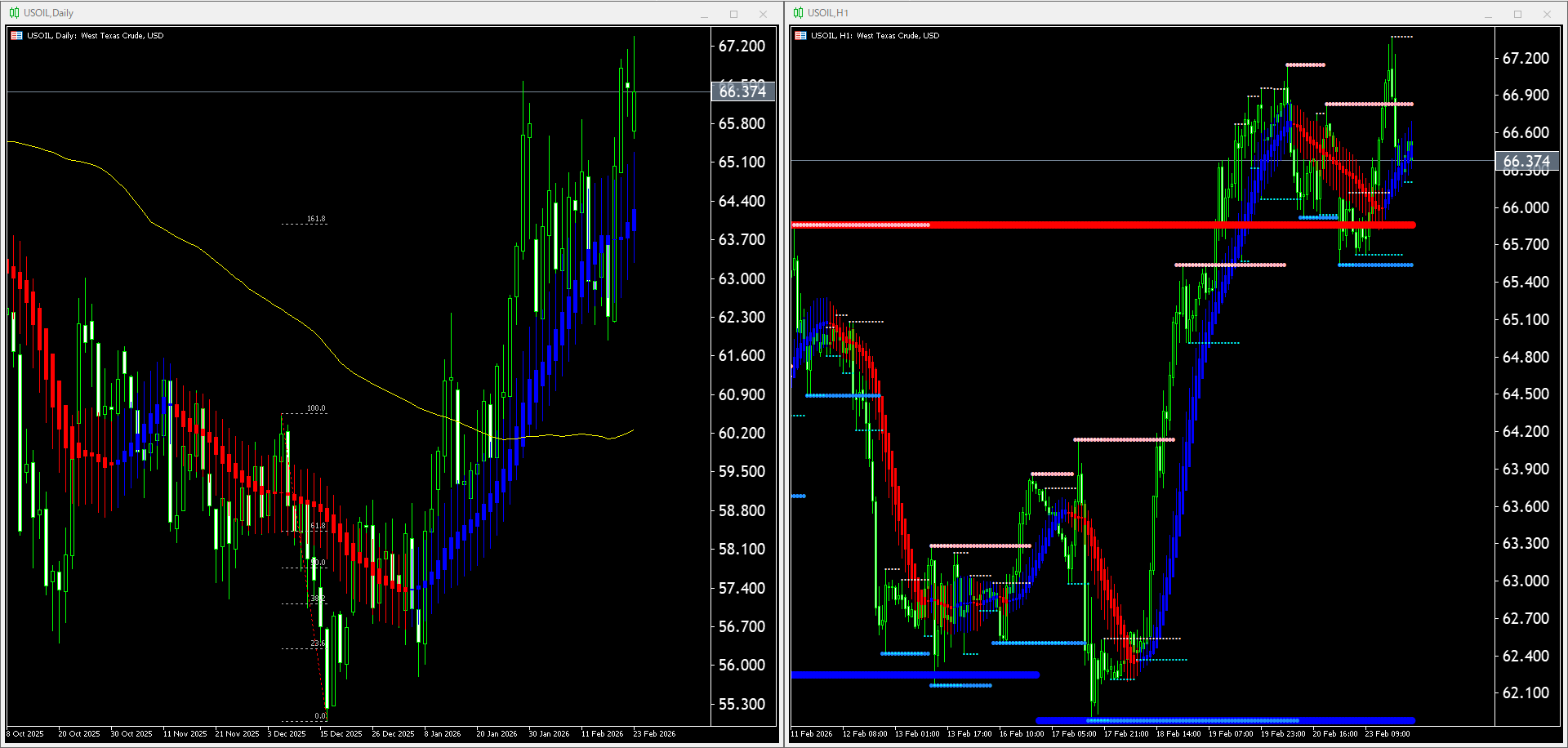Image resolution: width=1568 pixels, height=748 pixels.
Task: Click the '30 Oct 2025' date on Daily time axis
Action: coord(131,734)
